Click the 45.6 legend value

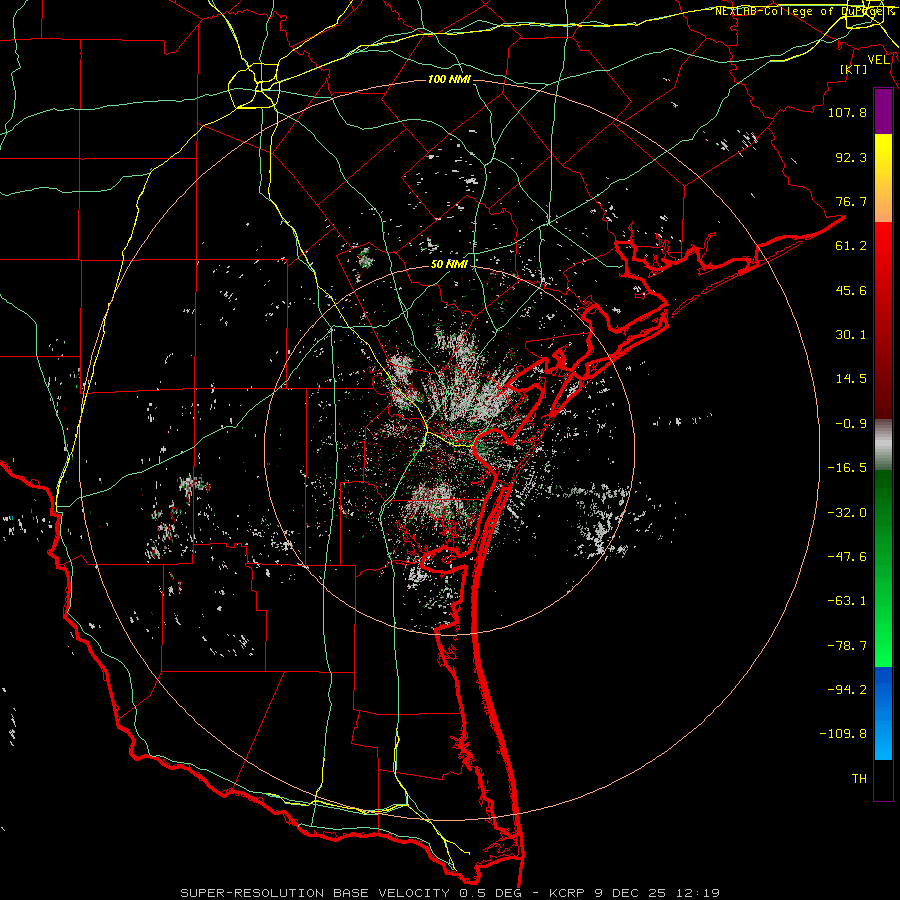(851, 290)
